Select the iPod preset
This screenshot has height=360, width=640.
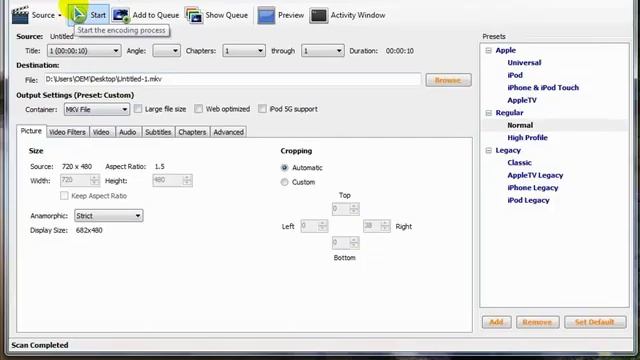click(x=515, y=75)
